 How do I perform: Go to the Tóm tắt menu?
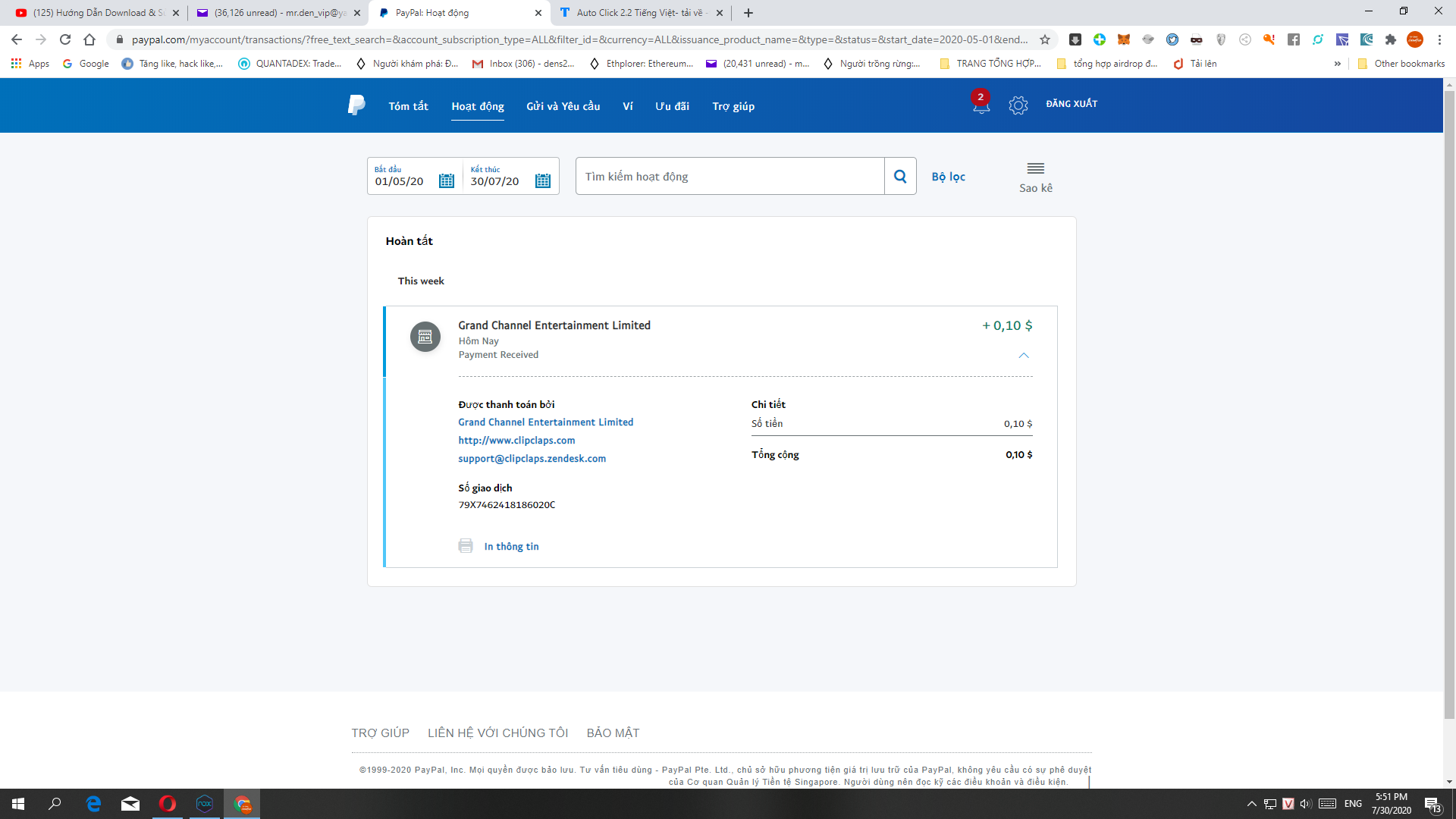[x=408, y=106]
